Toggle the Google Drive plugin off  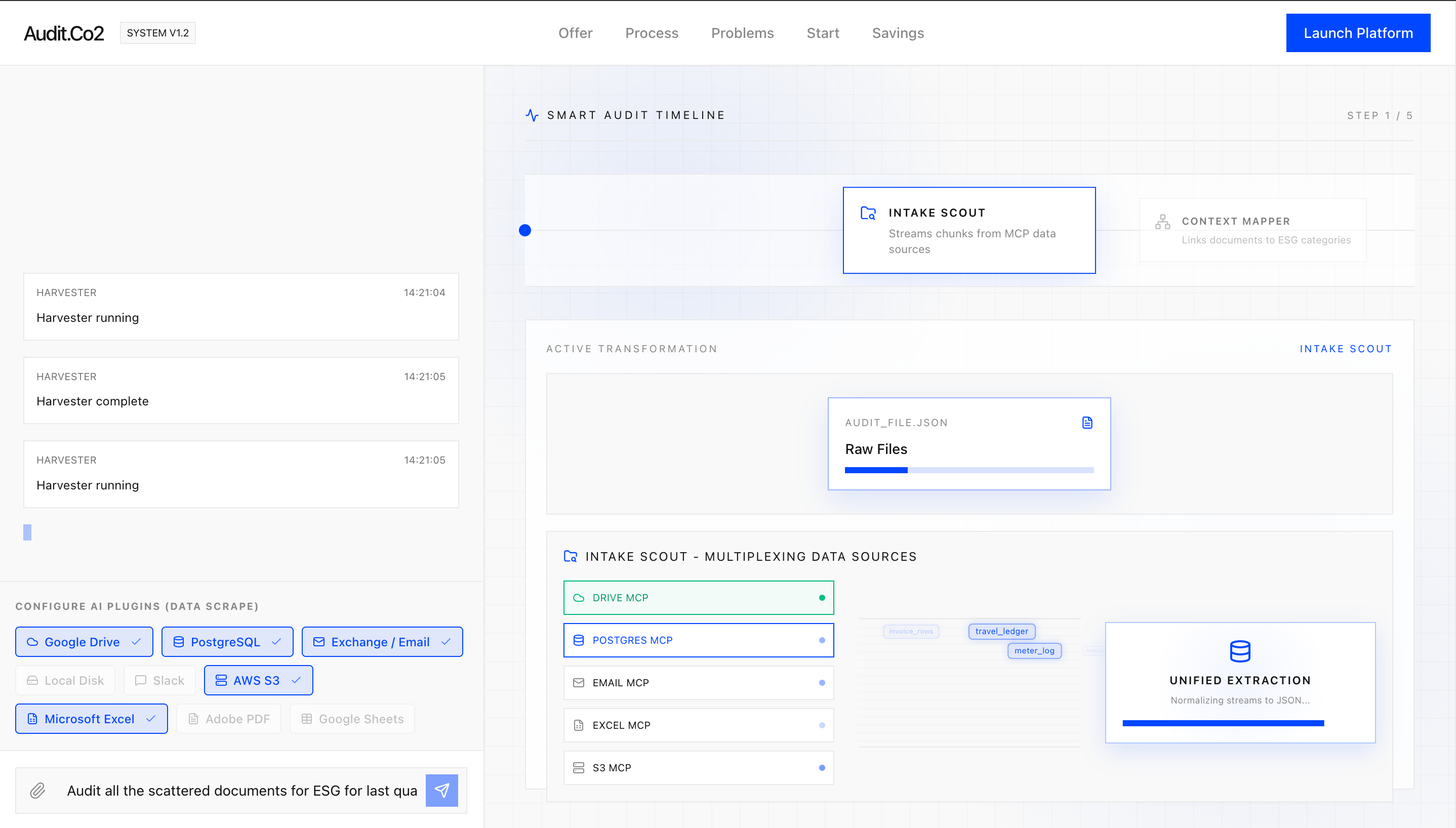(x=84, y=641)
